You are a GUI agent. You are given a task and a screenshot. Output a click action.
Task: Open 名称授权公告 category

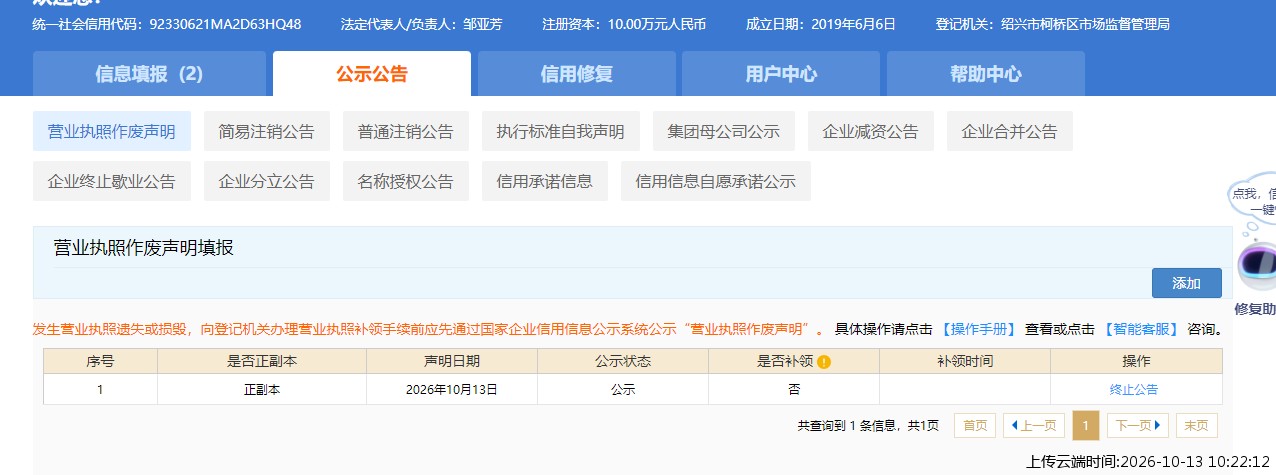(405, 181)
